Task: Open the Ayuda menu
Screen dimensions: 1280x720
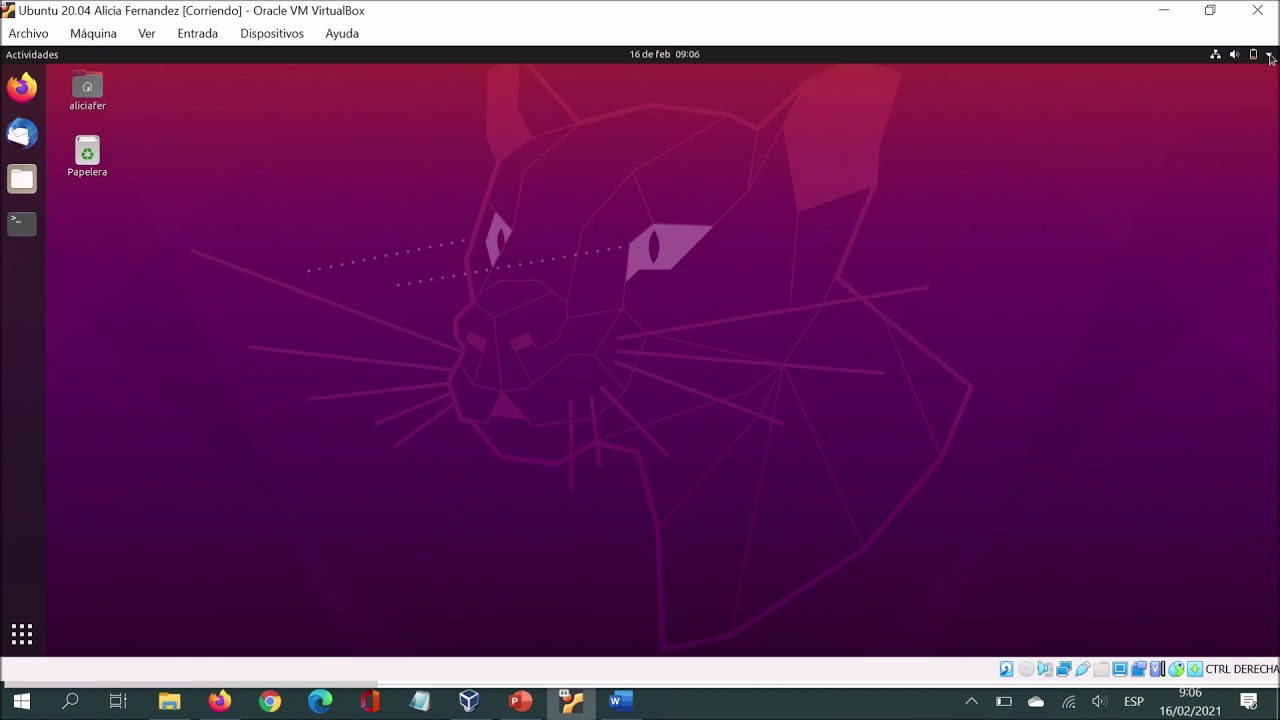Action: point(342,33)
